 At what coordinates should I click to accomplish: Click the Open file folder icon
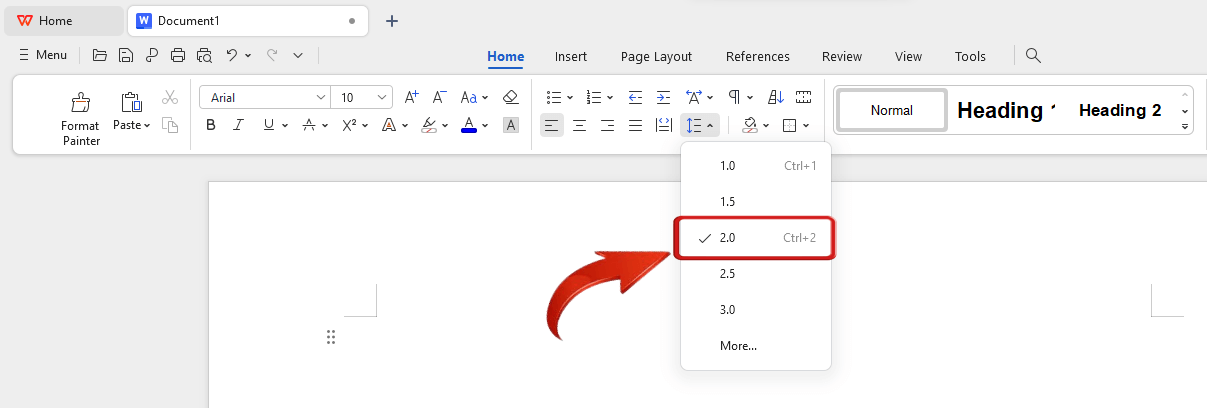pos(100,56)
